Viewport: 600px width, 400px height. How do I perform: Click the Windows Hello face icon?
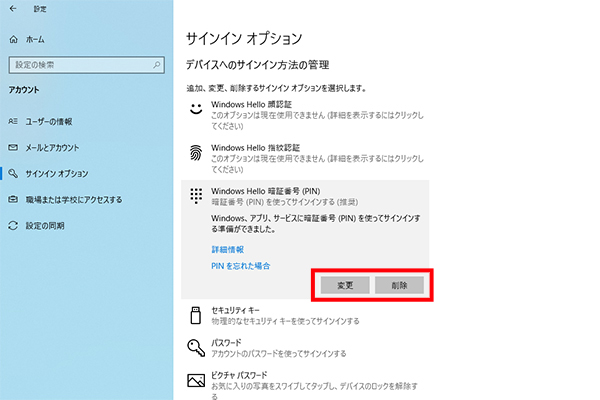pos(196,109)
